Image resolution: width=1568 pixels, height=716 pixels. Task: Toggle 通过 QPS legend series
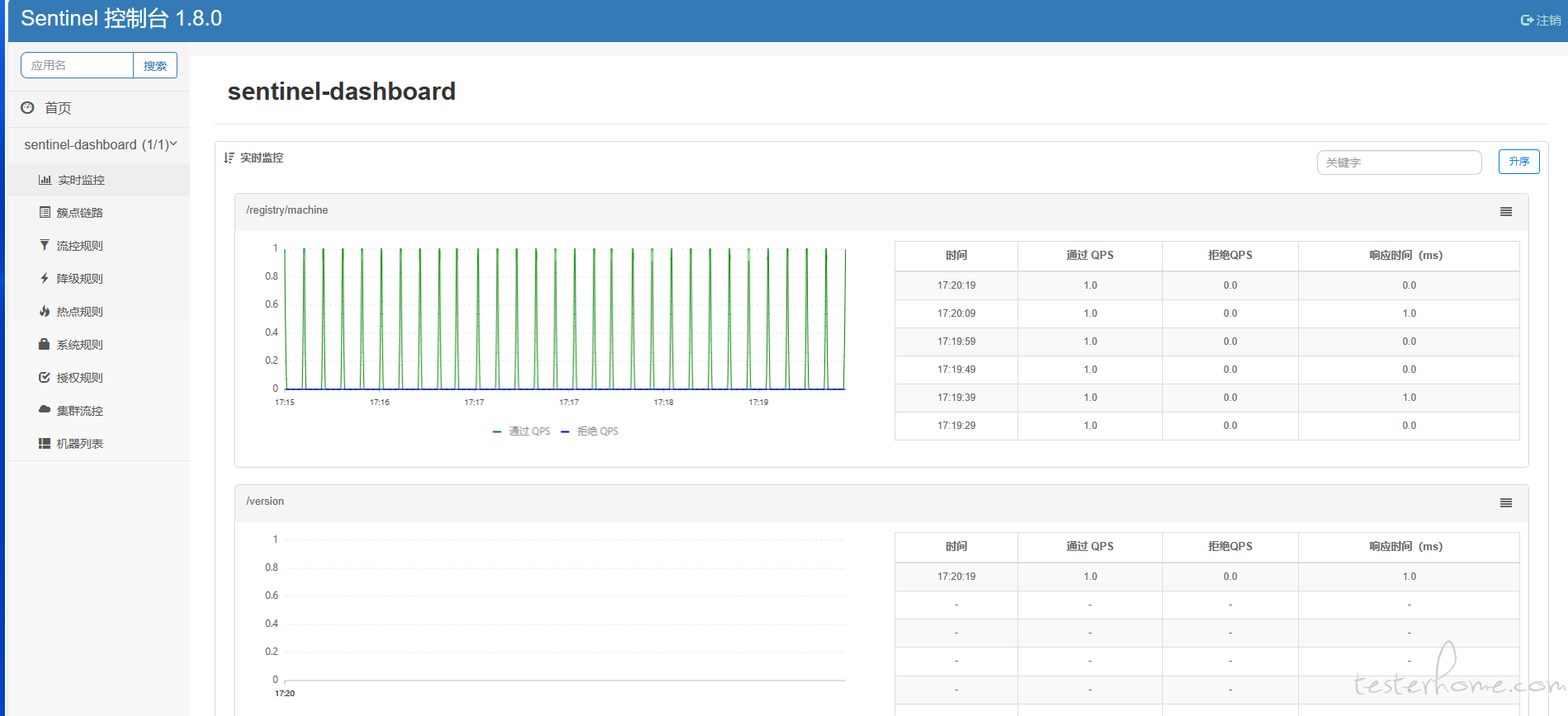click(x=522, y=431)
